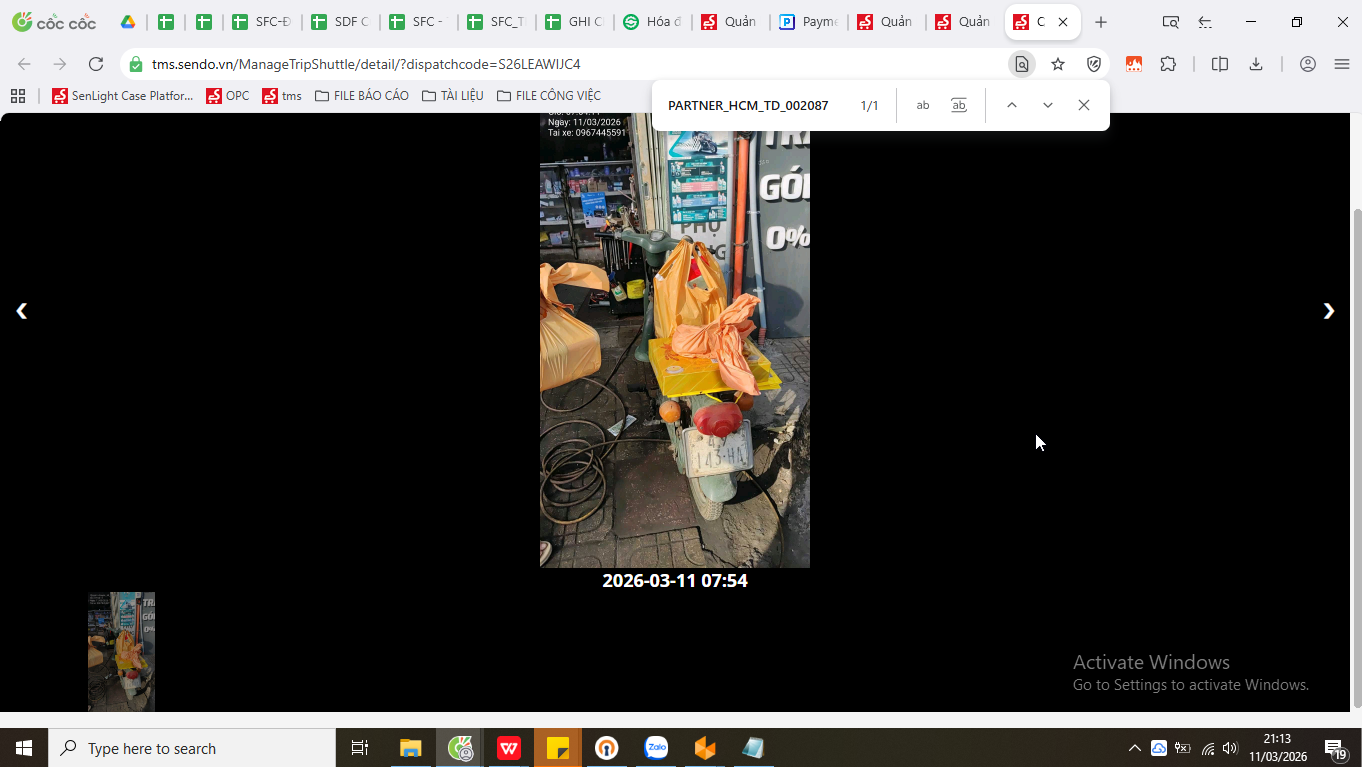The image size is (1362, 767).
Task: Open the profile account icon
Action: coord(1307,64)
